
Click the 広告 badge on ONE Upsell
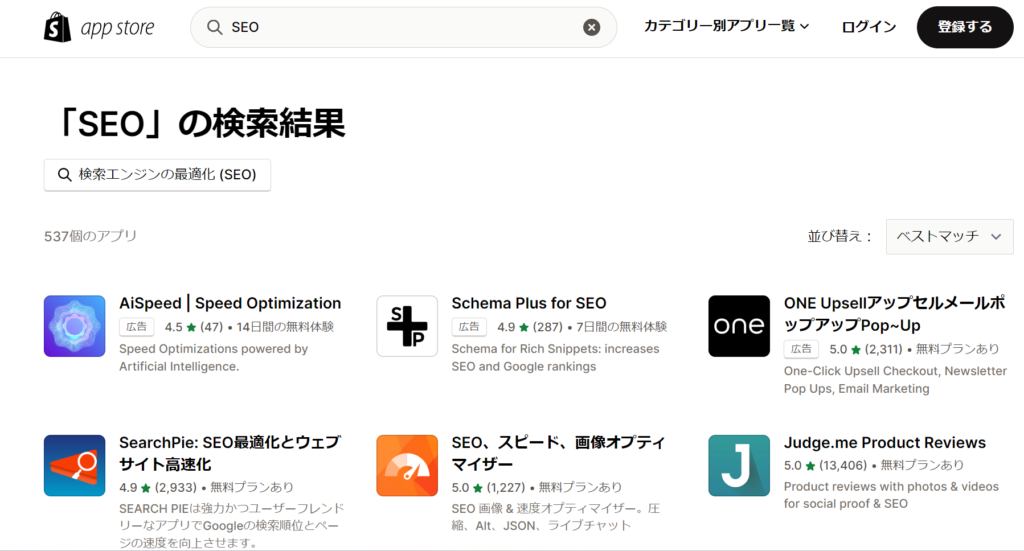[x=801, y=349]
